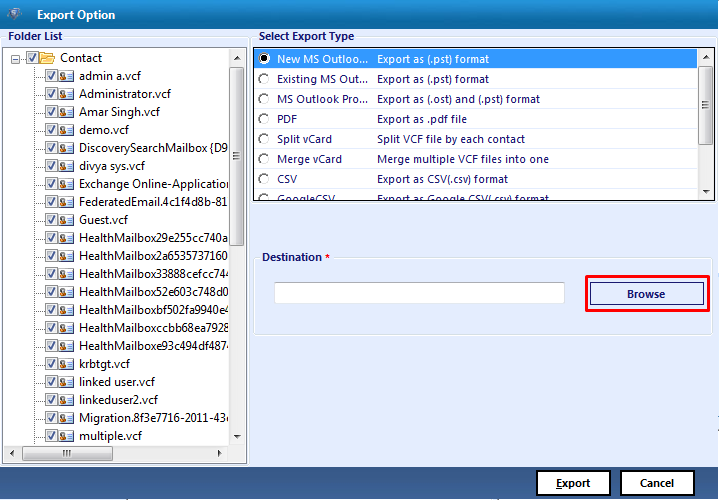Toggle the Amar Singh.vcf checkbox

click(51, 112)
